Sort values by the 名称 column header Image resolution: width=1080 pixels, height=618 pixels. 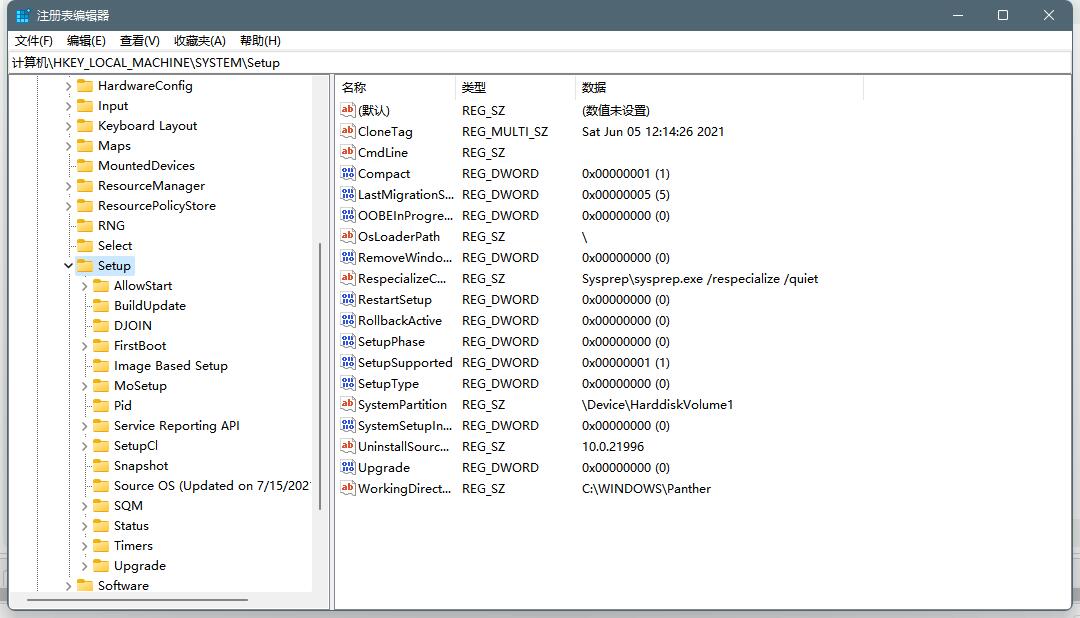coord(395,87)
